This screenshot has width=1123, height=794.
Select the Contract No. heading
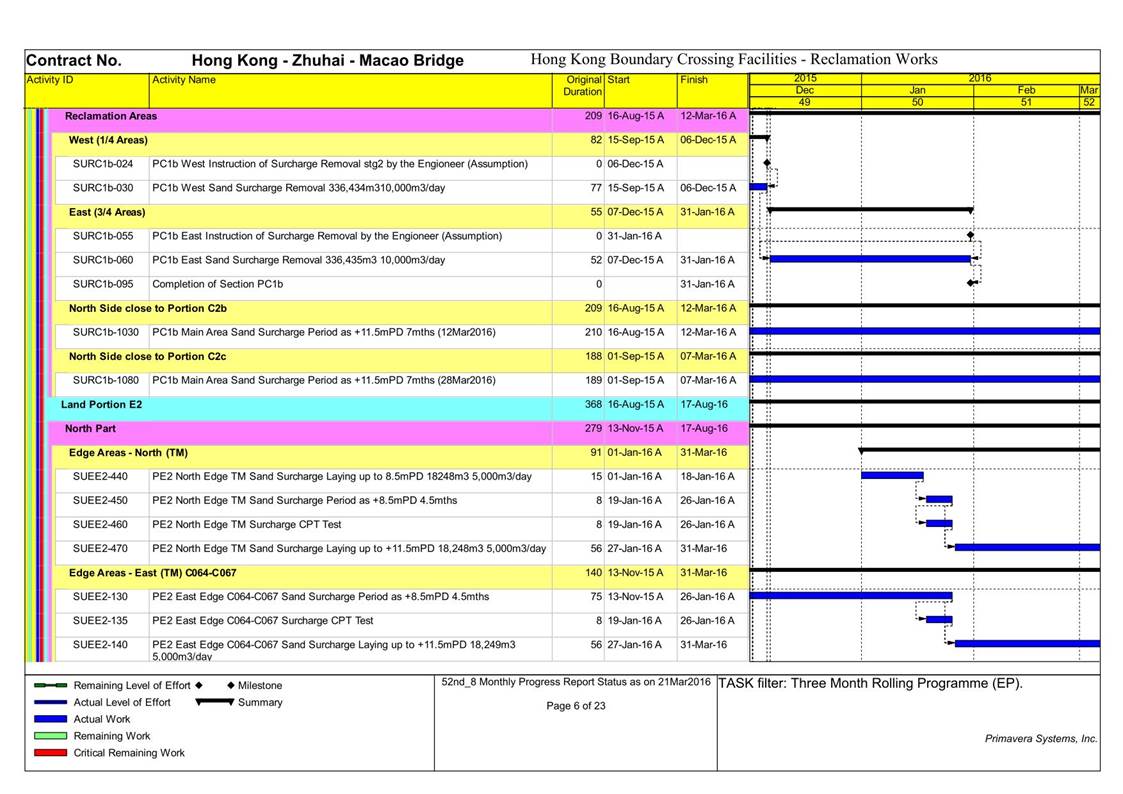point(74,60)
